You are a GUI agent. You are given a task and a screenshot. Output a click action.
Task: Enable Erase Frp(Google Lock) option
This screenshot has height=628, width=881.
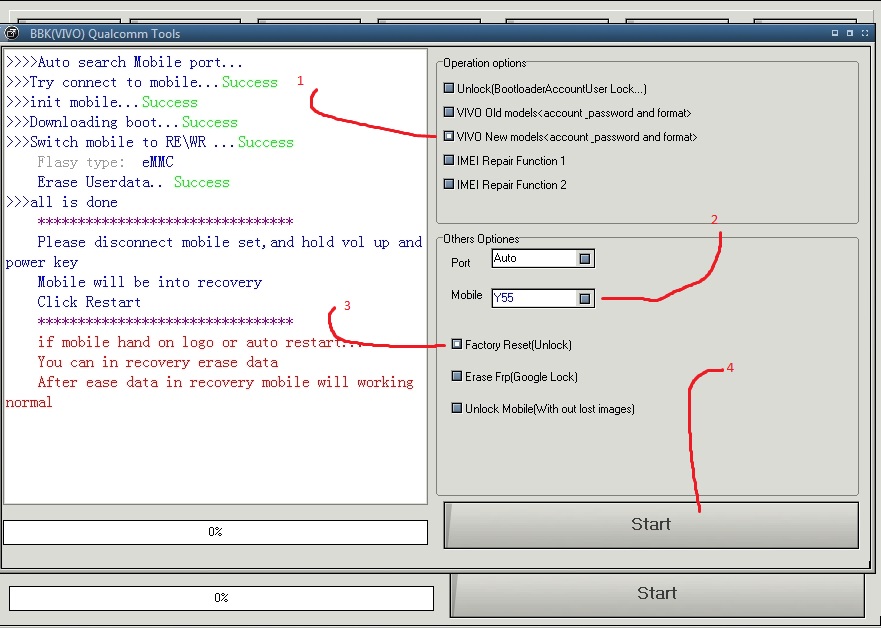click(457, 376)
